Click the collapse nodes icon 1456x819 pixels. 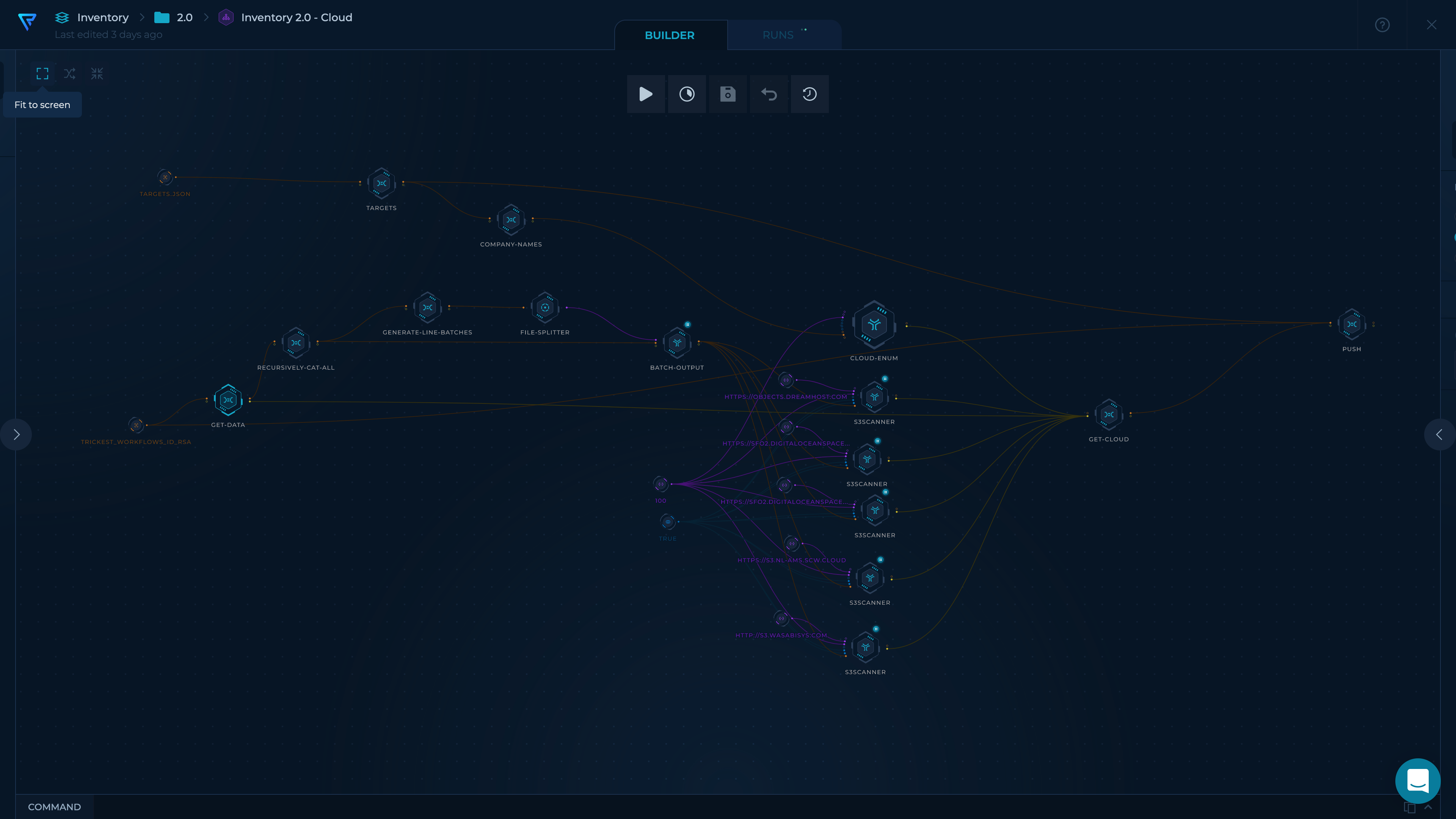(x=97, y=74)
